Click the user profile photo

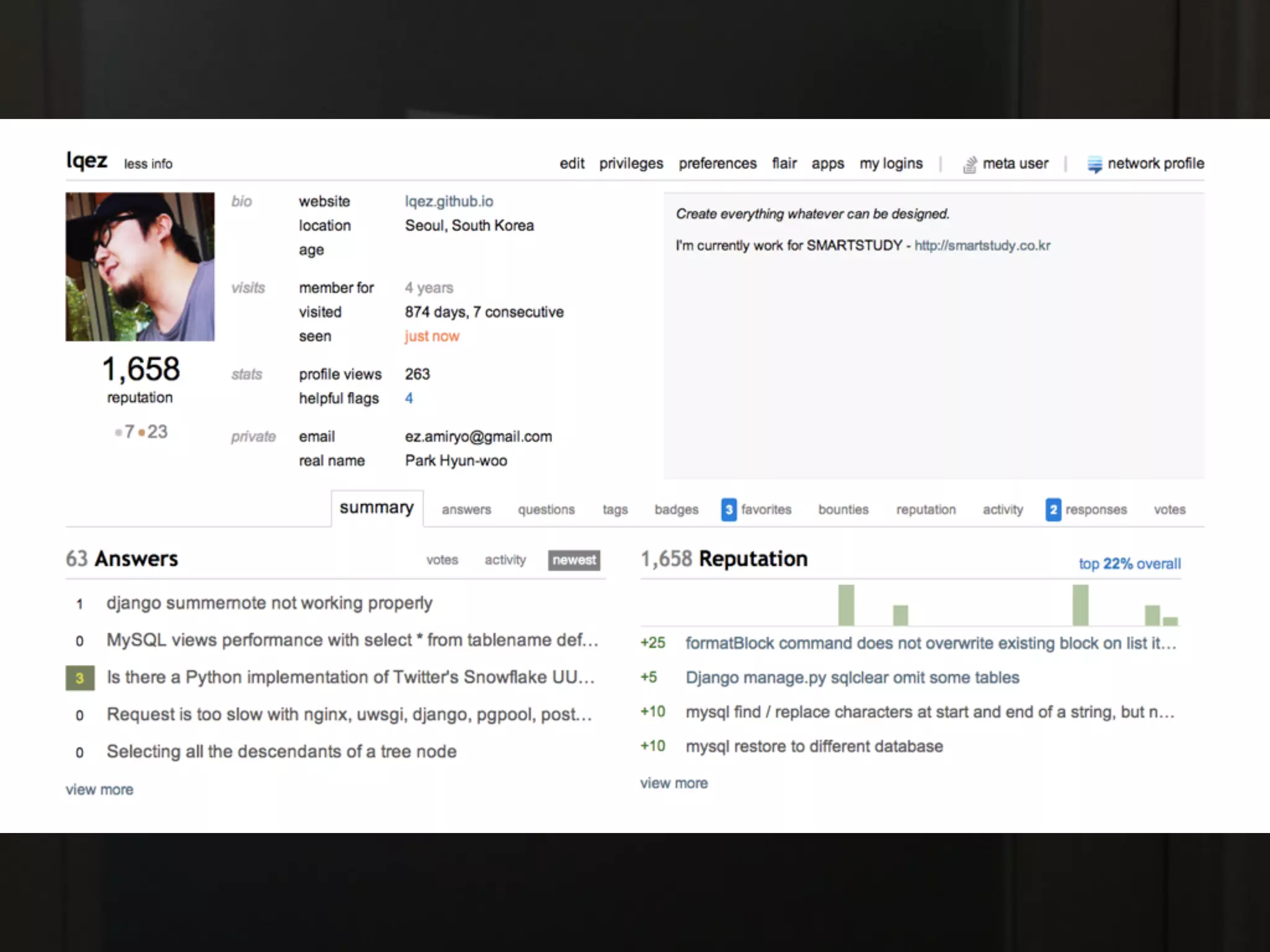tap(140, 267)
